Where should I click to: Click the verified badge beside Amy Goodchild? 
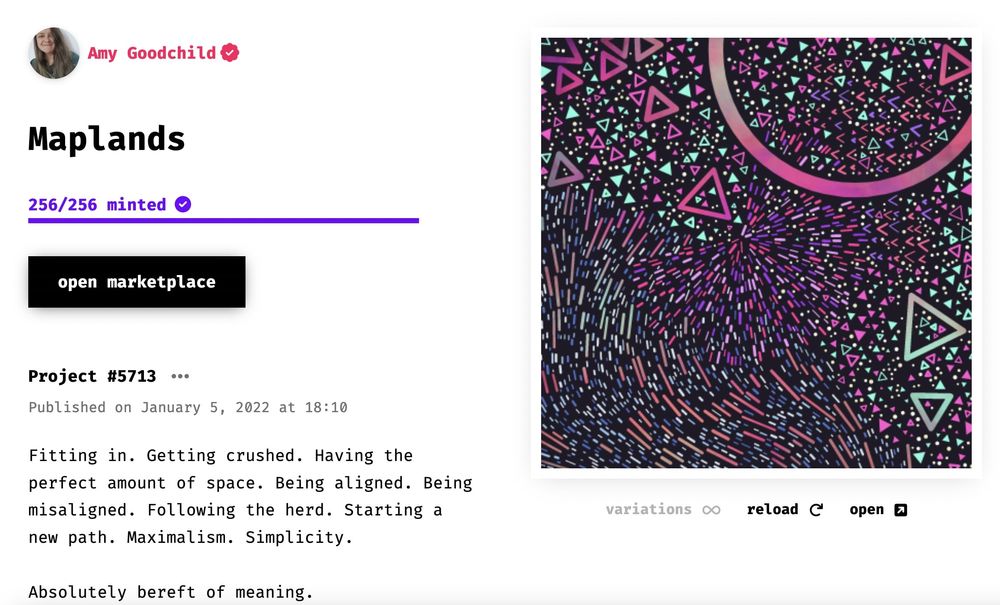click(x=230, y=53)
